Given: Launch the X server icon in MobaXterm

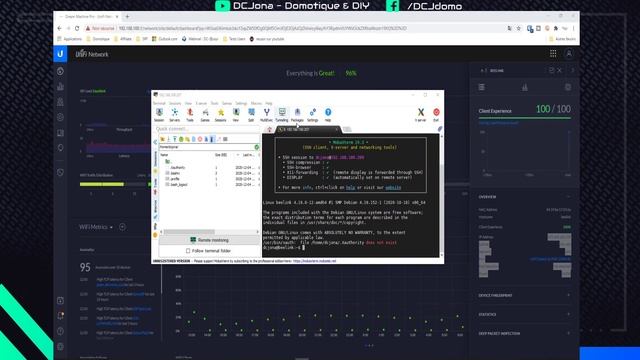Looking at the screenshot, I should pos(420,115).
